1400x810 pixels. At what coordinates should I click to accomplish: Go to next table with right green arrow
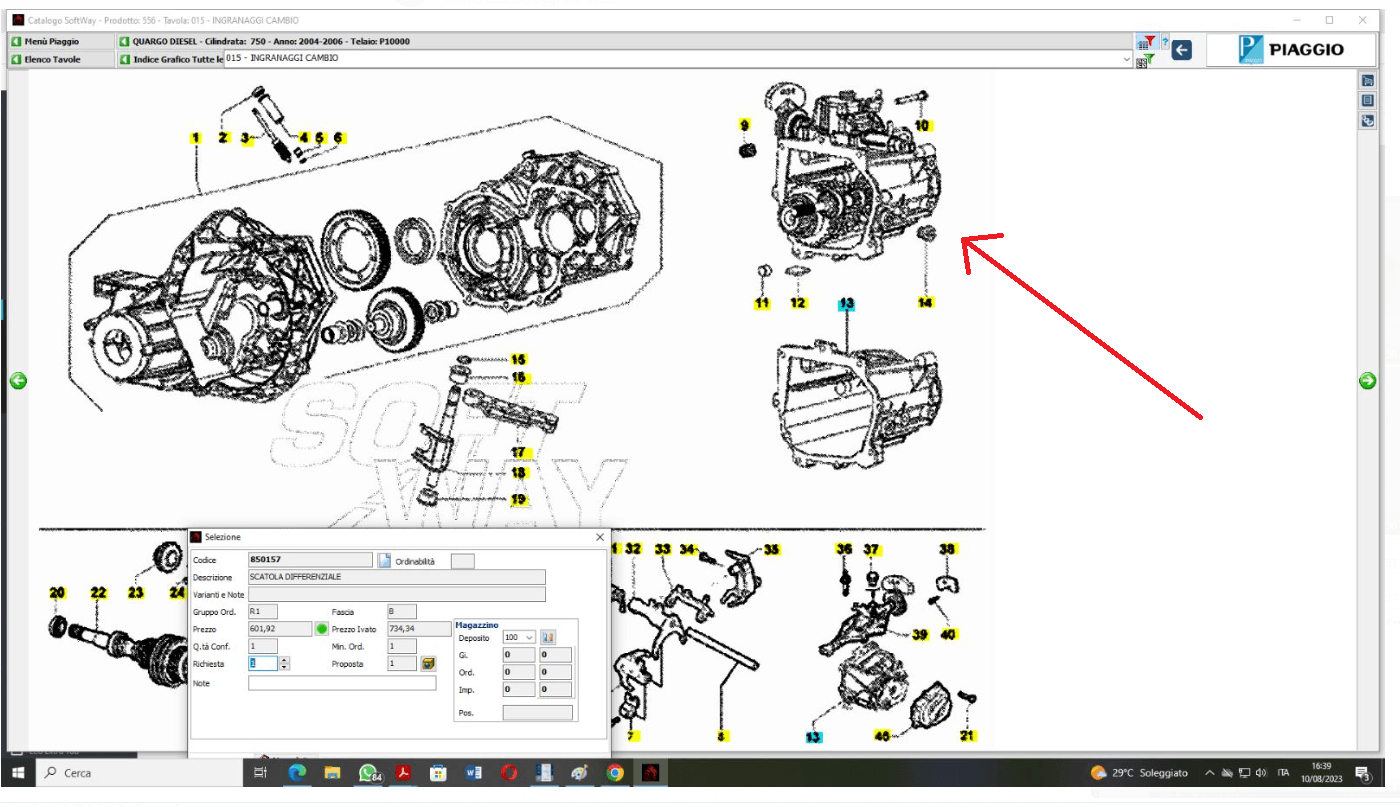1367,381
